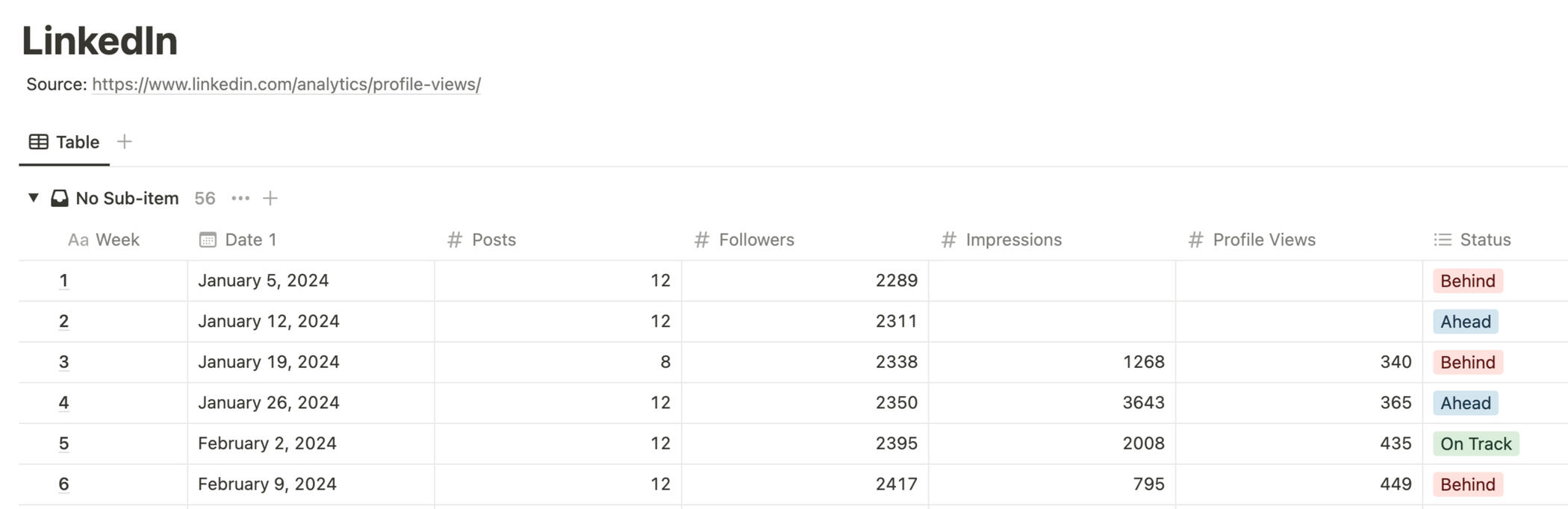
Task: Open the Profile Views column menu
Action: 1263,240
